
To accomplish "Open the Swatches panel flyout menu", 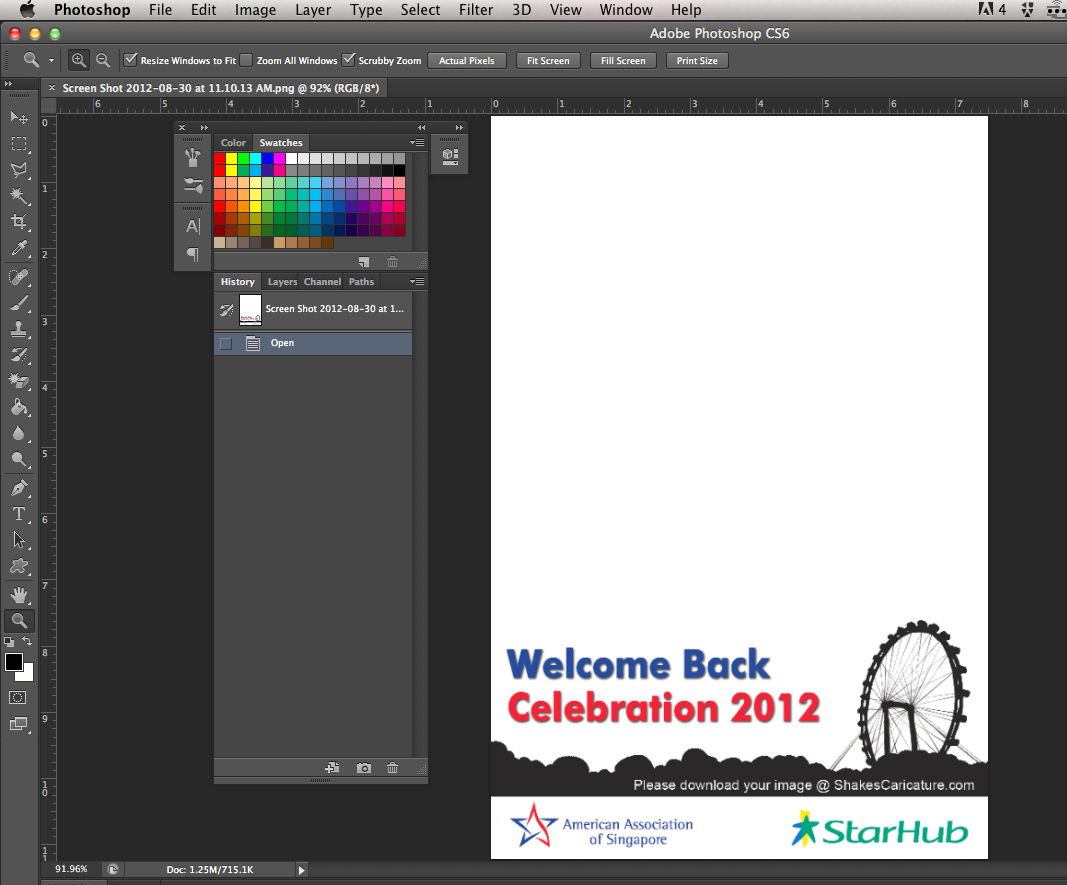I will point(416,143).
